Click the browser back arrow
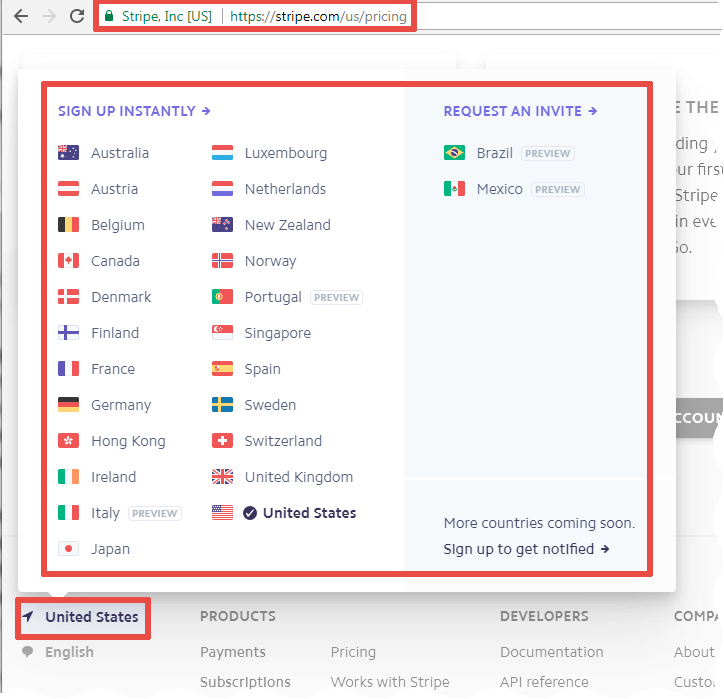This screenshot has height=699, width=724. pos(21,16)
